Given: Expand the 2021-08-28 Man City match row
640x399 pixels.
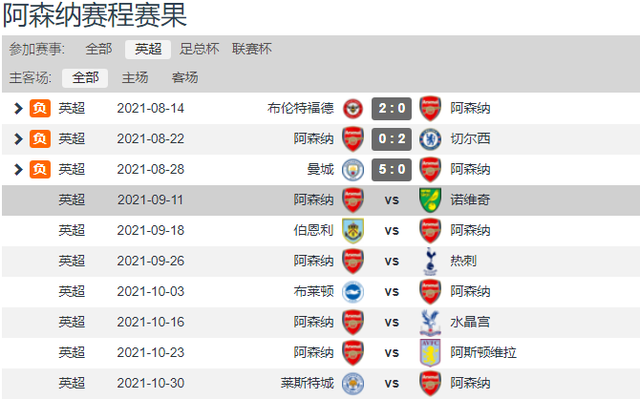Looking at the screenshot, I should pyautogui.click(x=18, y=169).
